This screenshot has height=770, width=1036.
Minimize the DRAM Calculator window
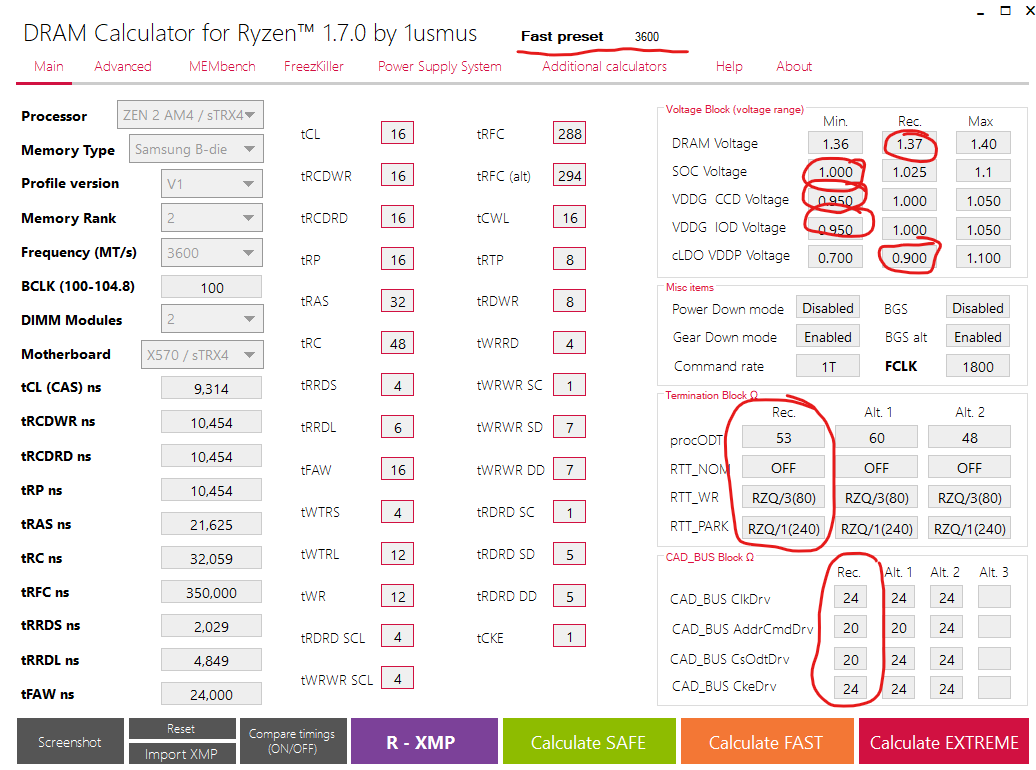point(980,12)
